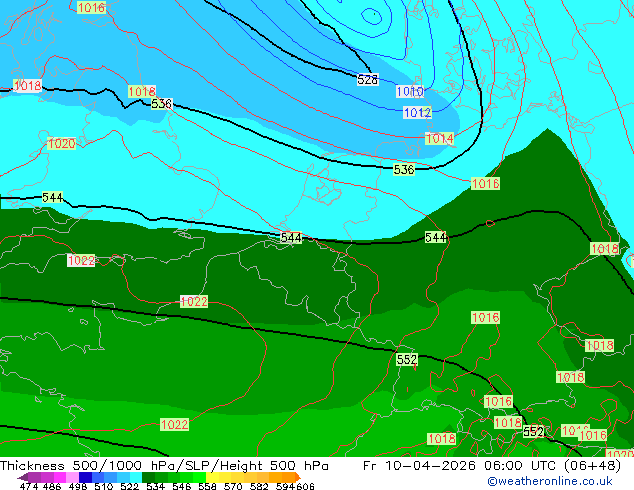Click the magenta-pink legend swatch before 498
The width and height of the screenshot is (634, 490).
point(60,477)
